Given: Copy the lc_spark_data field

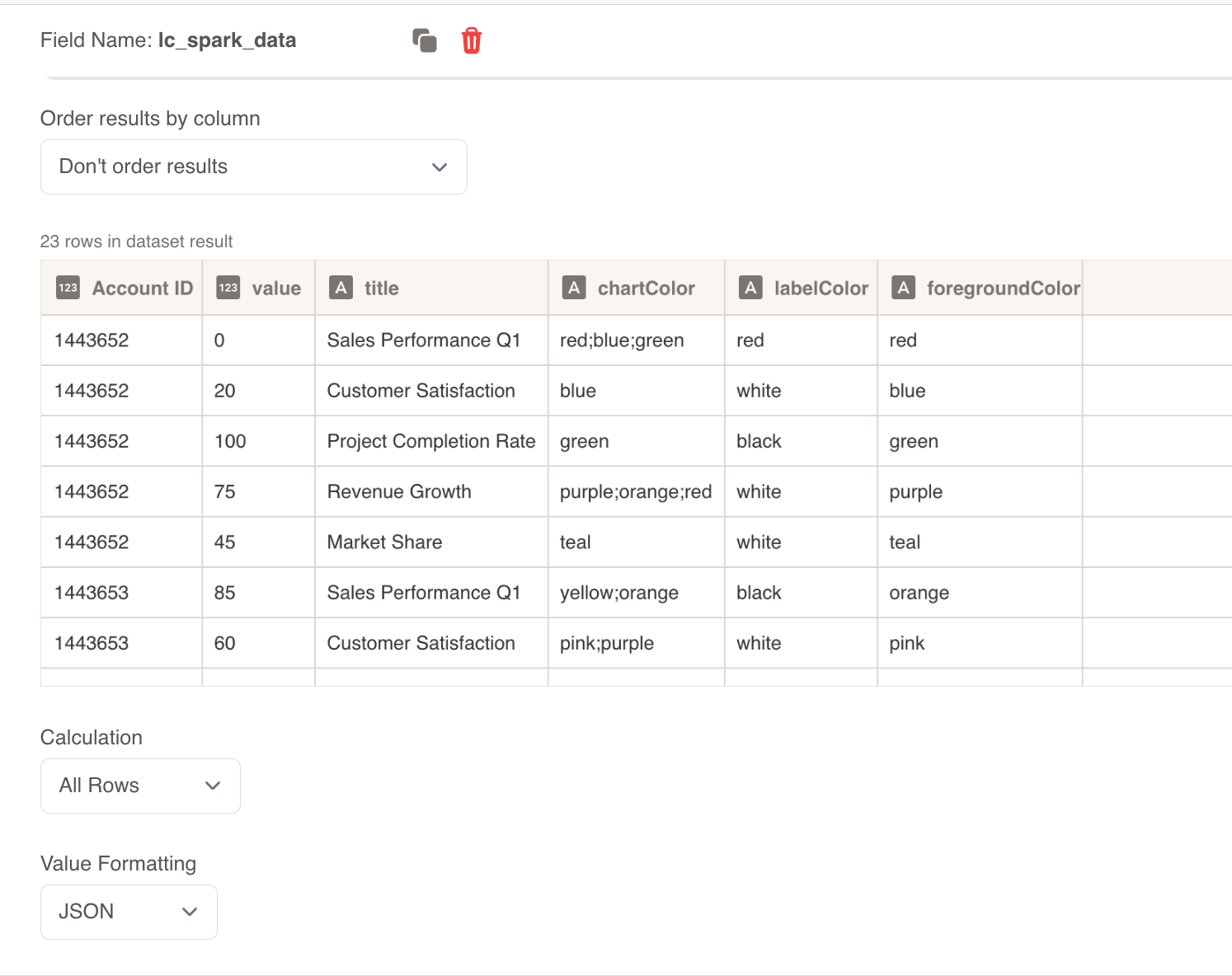Looking at the screenshot, I should tap(425, 40).
